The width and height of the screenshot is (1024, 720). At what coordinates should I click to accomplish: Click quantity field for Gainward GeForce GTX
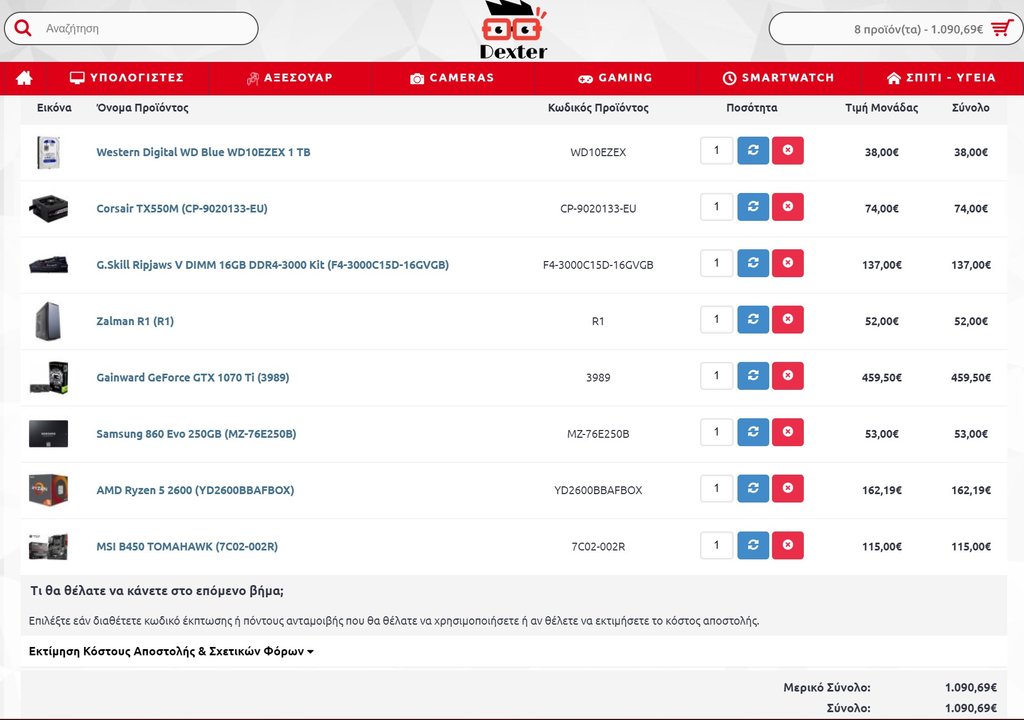tap(716, 376)
